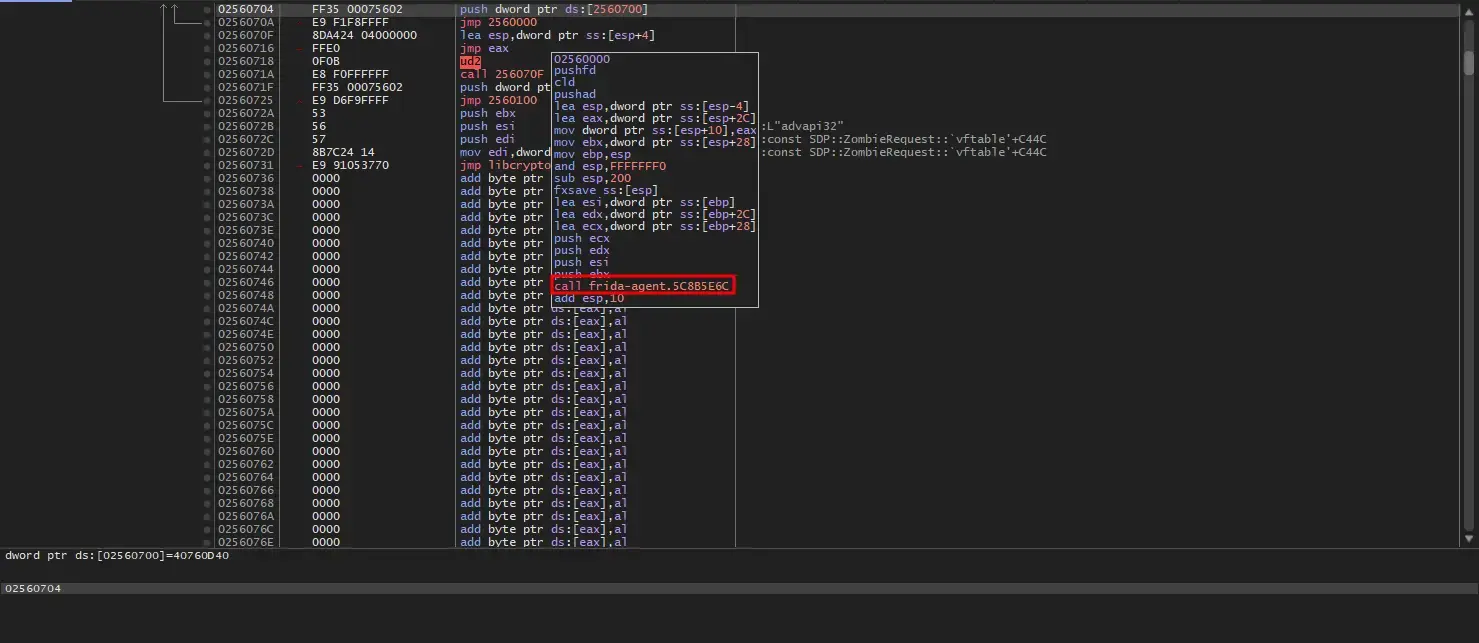The height and width of the screenshot is (643, 1479).
Task: Select the highlighted ud2 instruction
Action: pyautogui.click(x=470, y=62)
